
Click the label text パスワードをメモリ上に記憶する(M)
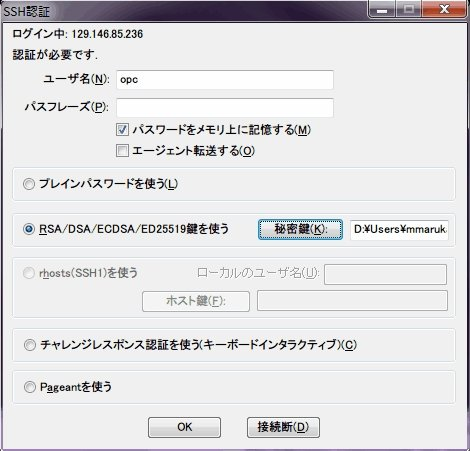[222, 130]
